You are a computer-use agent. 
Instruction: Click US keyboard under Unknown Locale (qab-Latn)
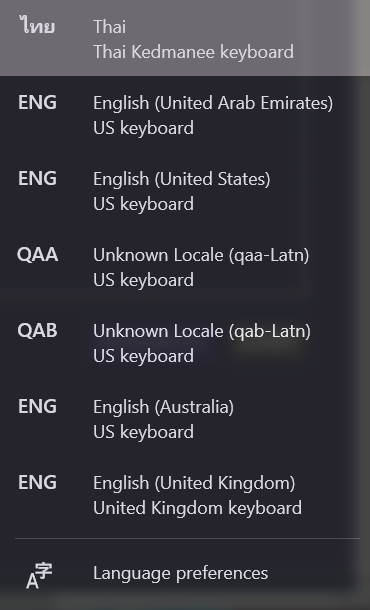[x=144, y=356]
